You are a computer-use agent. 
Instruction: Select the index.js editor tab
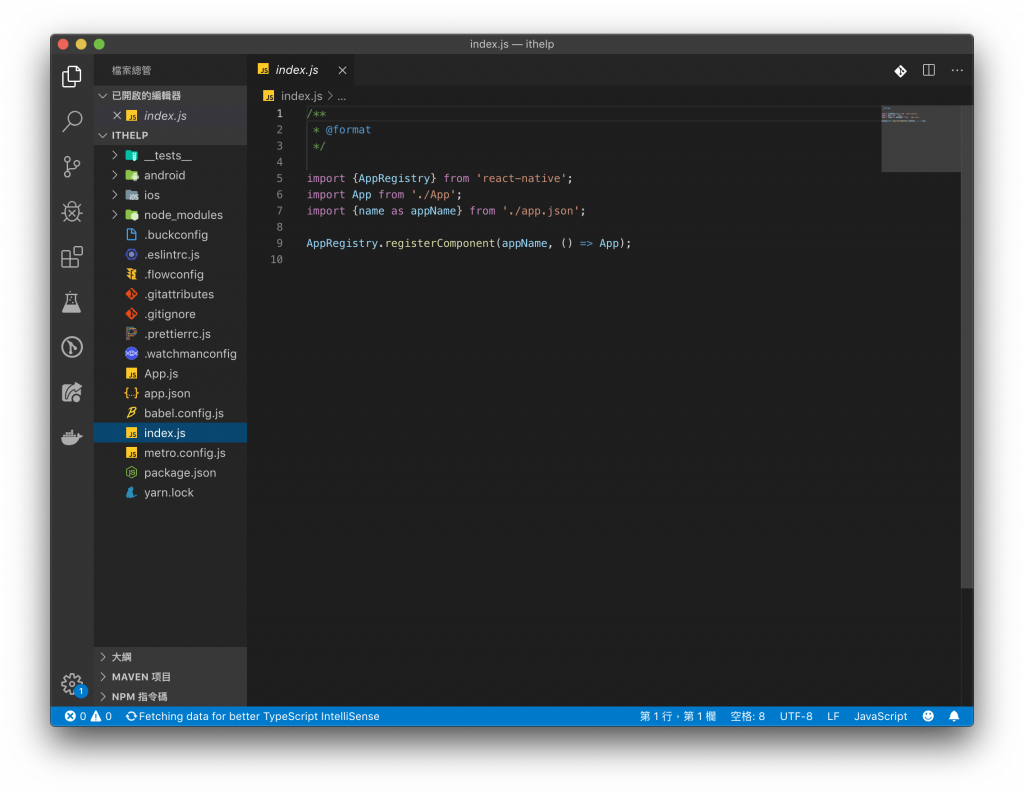(296, 70)
